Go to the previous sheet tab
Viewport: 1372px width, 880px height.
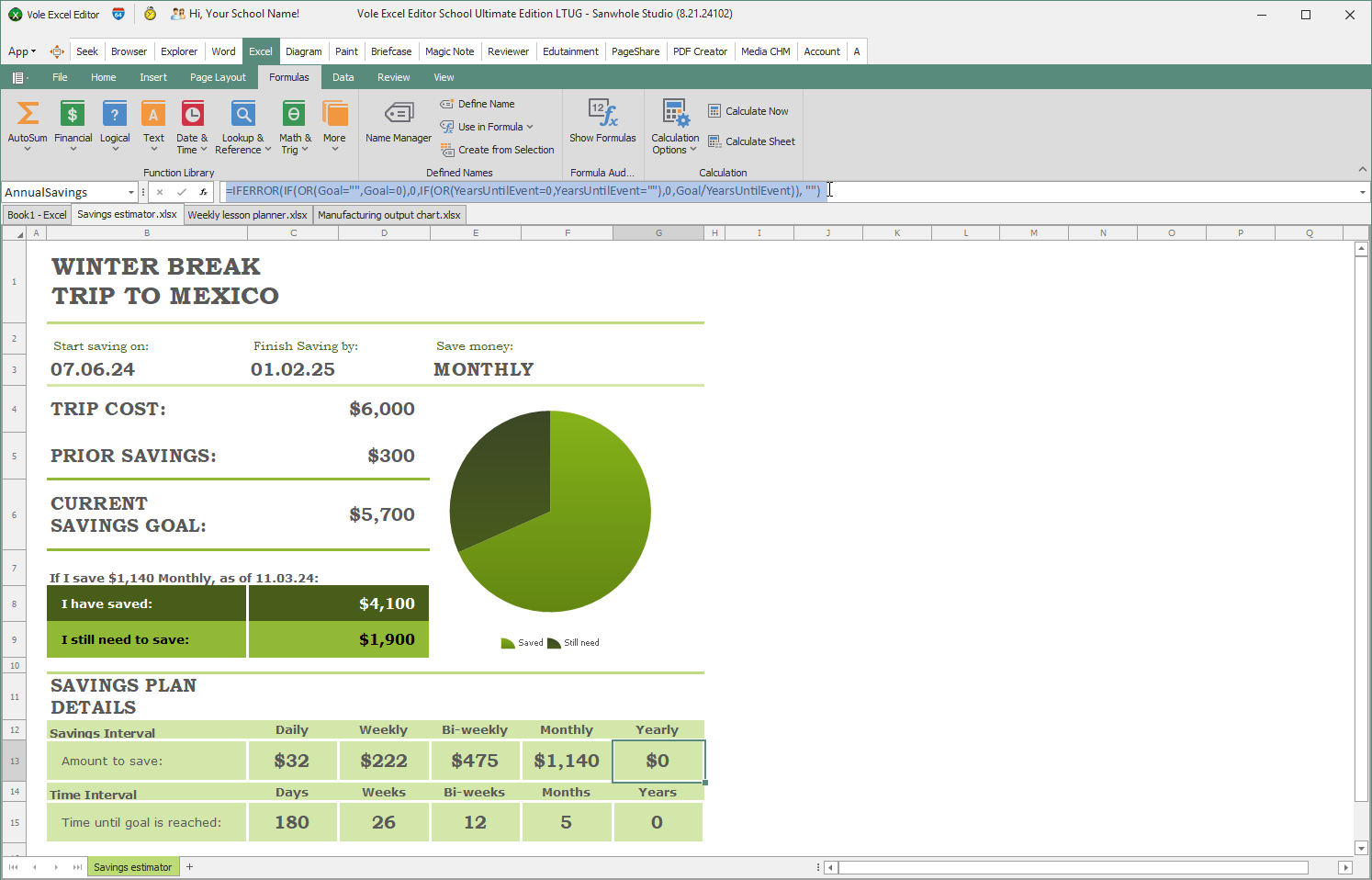[35, 867]
